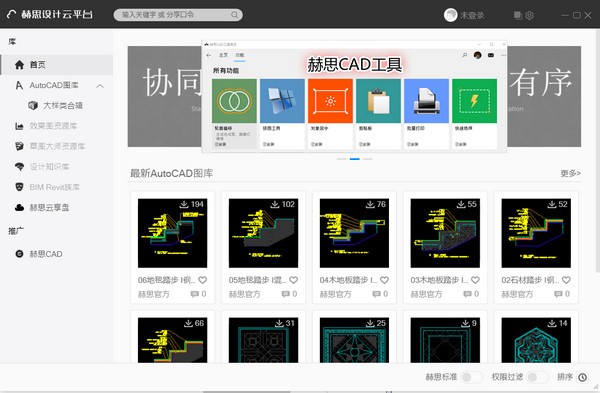
Task: Select the third banner slide indicator
Action: pyautogui.click(x=368, y=159)
